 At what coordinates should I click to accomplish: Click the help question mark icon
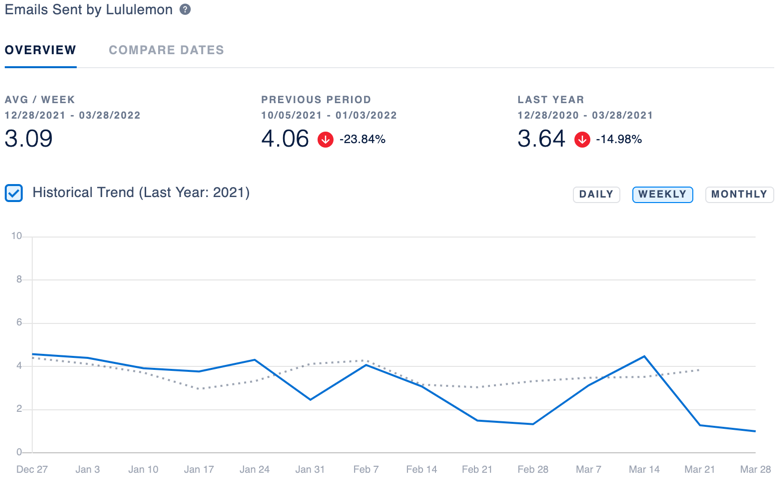(x=185, y=9)
